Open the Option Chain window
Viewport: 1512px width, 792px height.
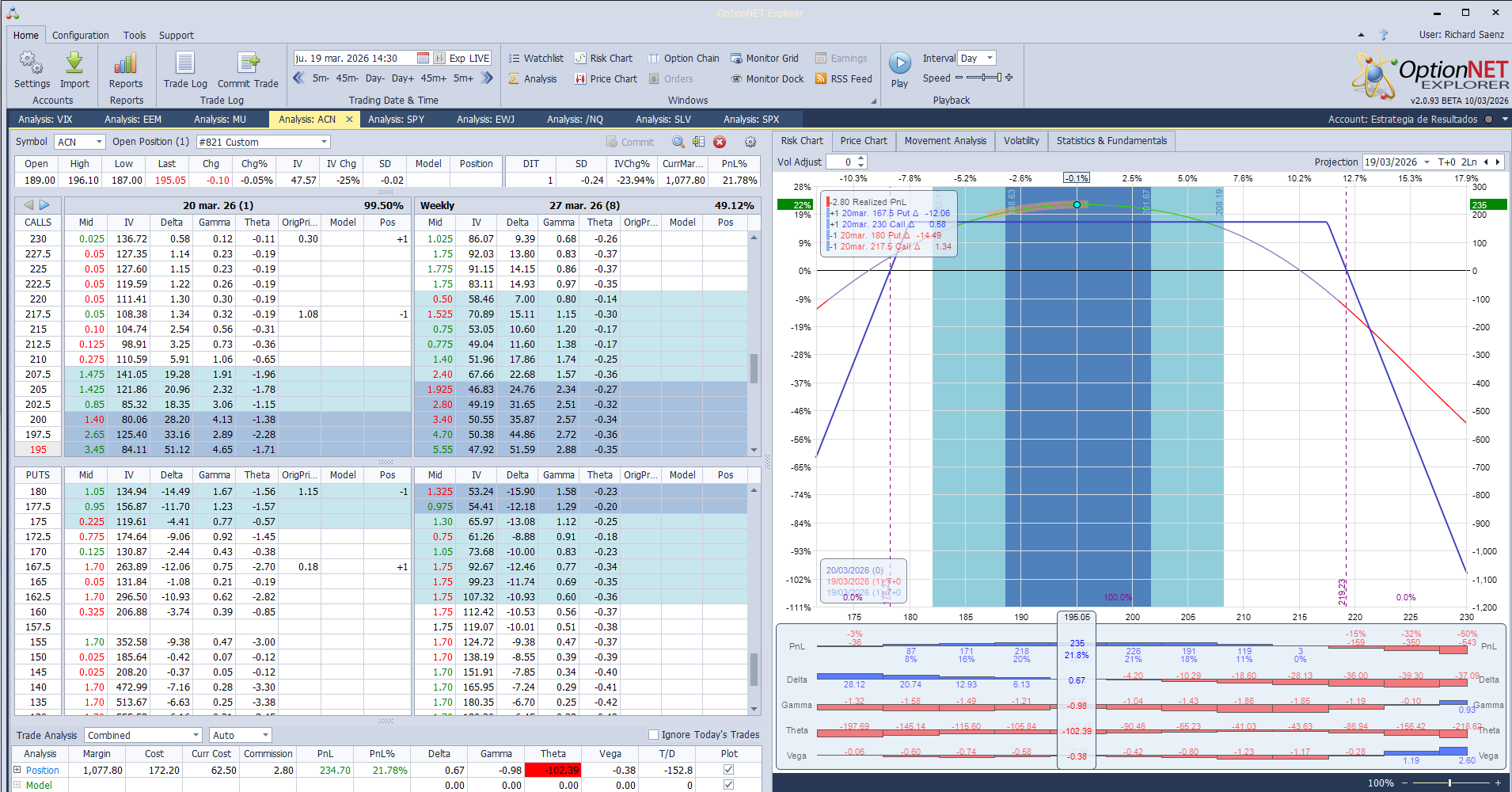tap(684, 58)
